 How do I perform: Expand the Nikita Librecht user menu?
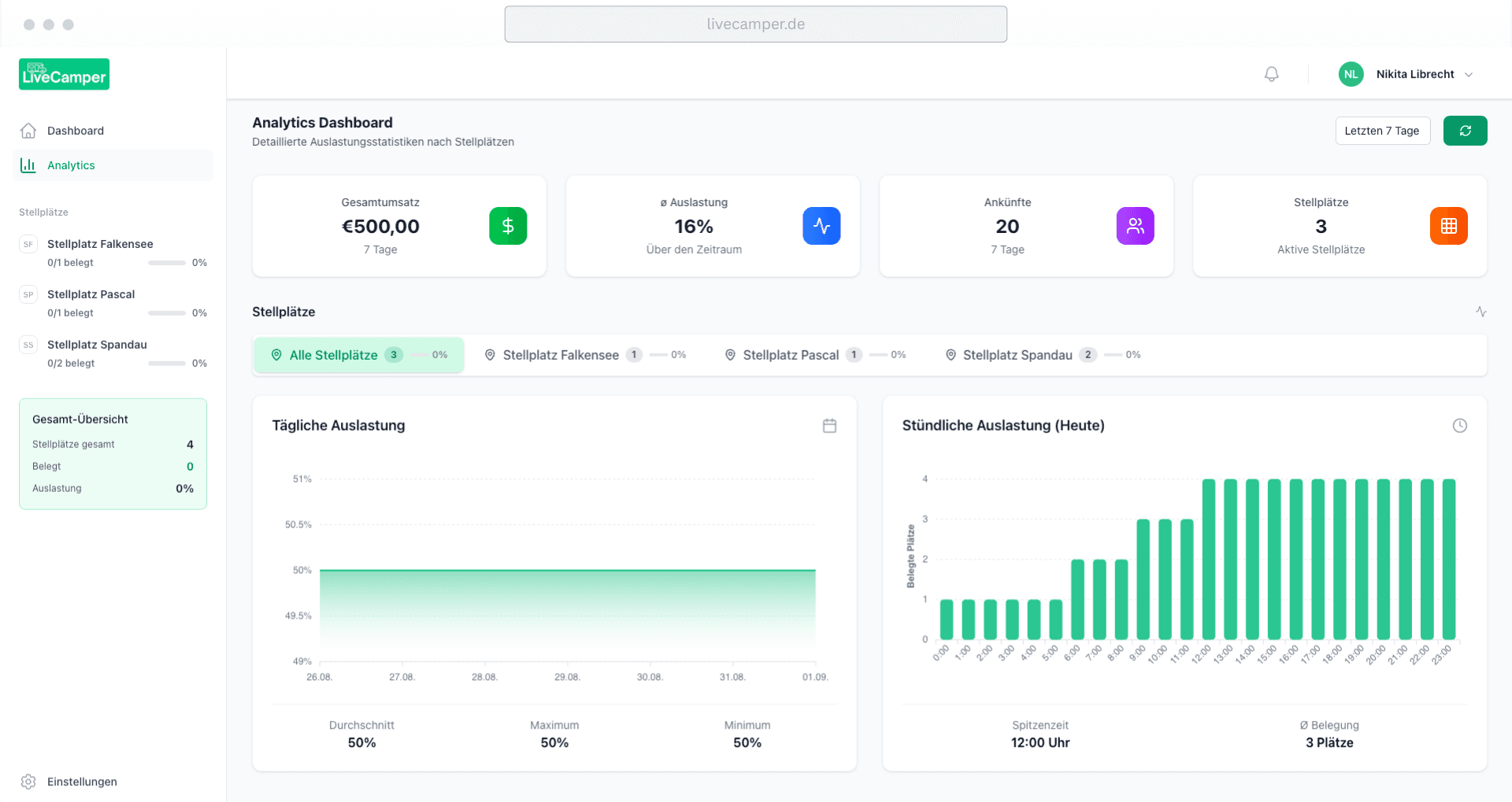[1468, 75]
